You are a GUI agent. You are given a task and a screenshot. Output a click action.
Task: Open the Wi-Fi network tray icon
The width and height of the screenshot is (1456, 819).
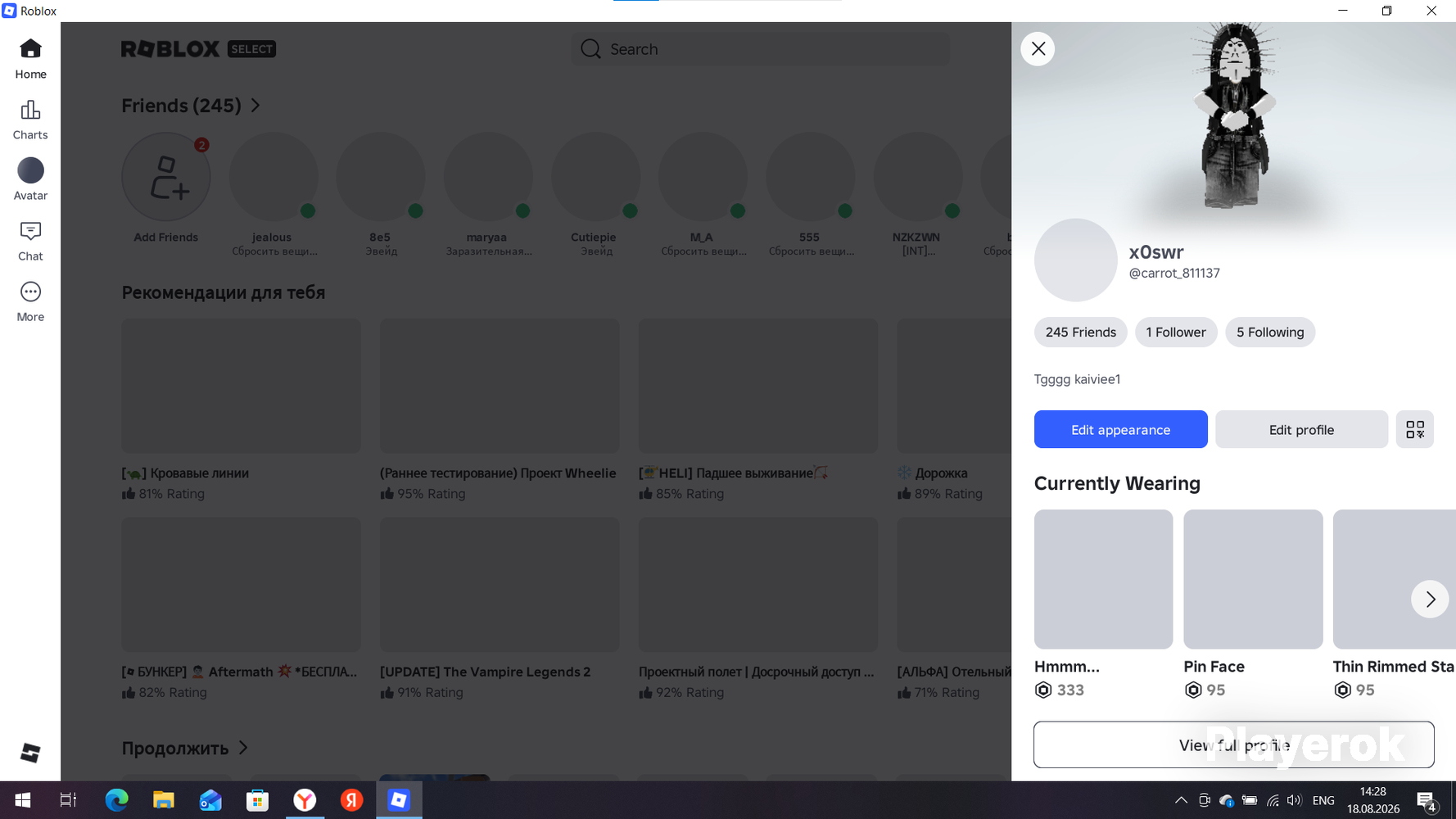coord(1273,800)
